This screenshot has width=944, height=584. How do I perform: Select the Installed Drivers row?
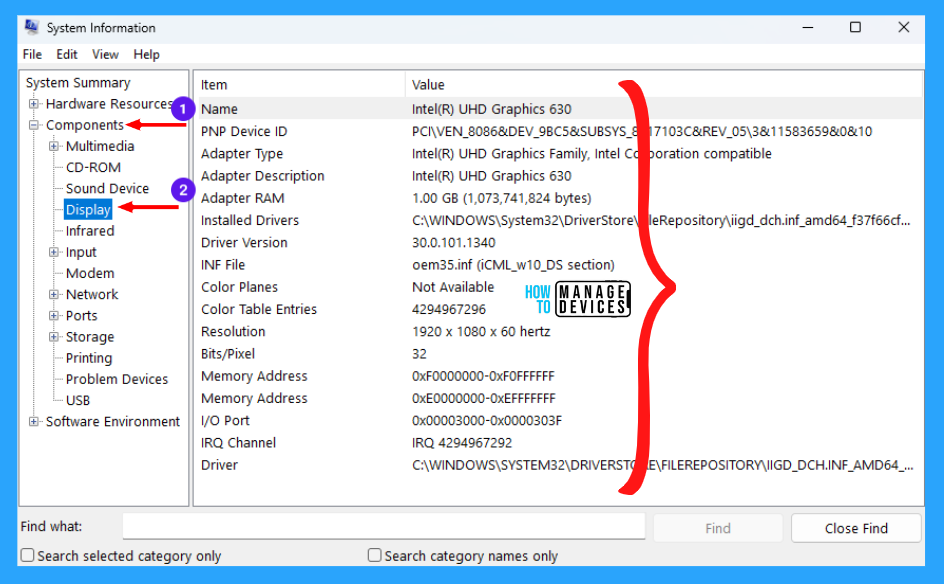coord(560,220)
